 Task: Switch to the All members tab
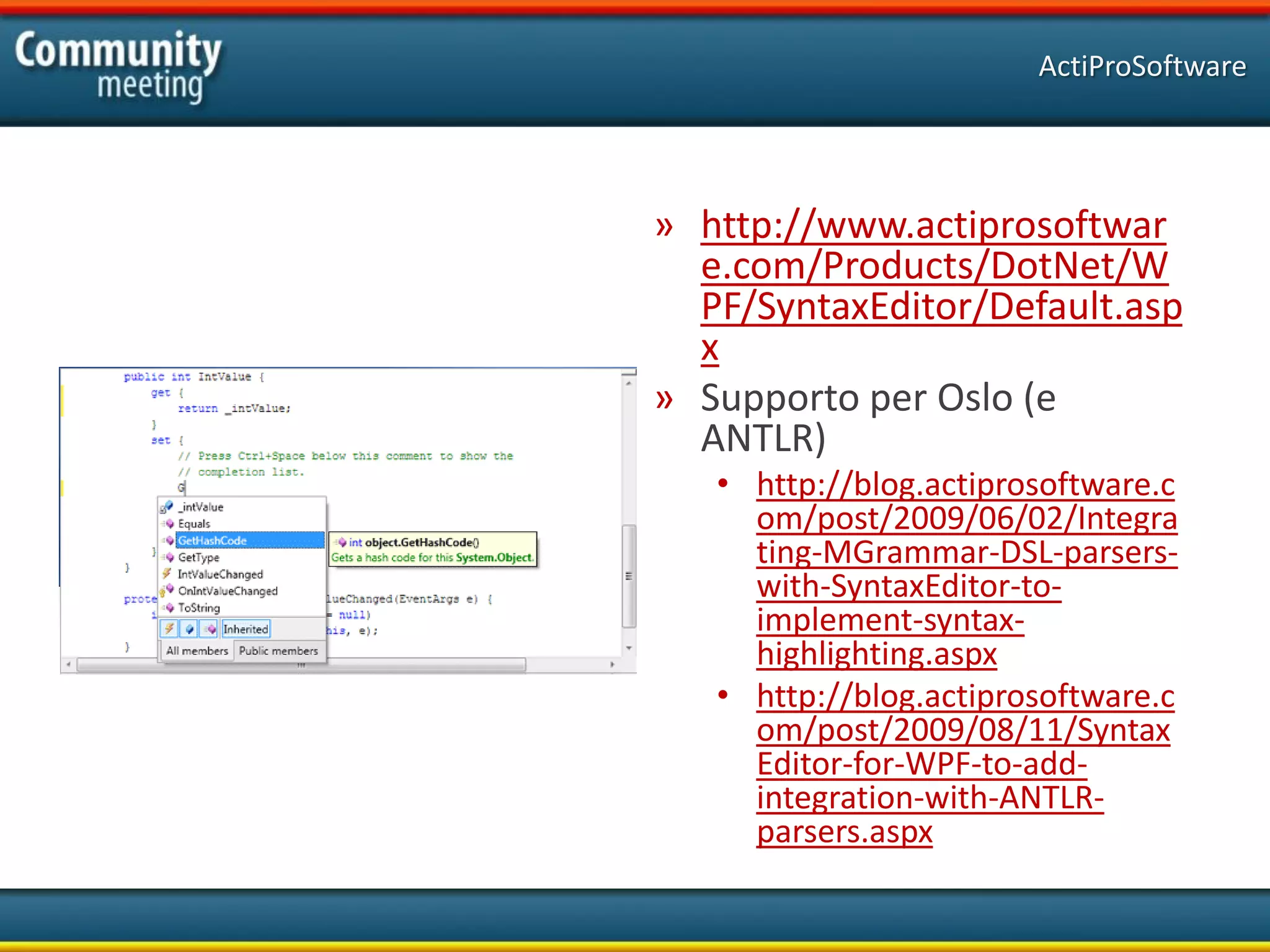coord(197,651)
